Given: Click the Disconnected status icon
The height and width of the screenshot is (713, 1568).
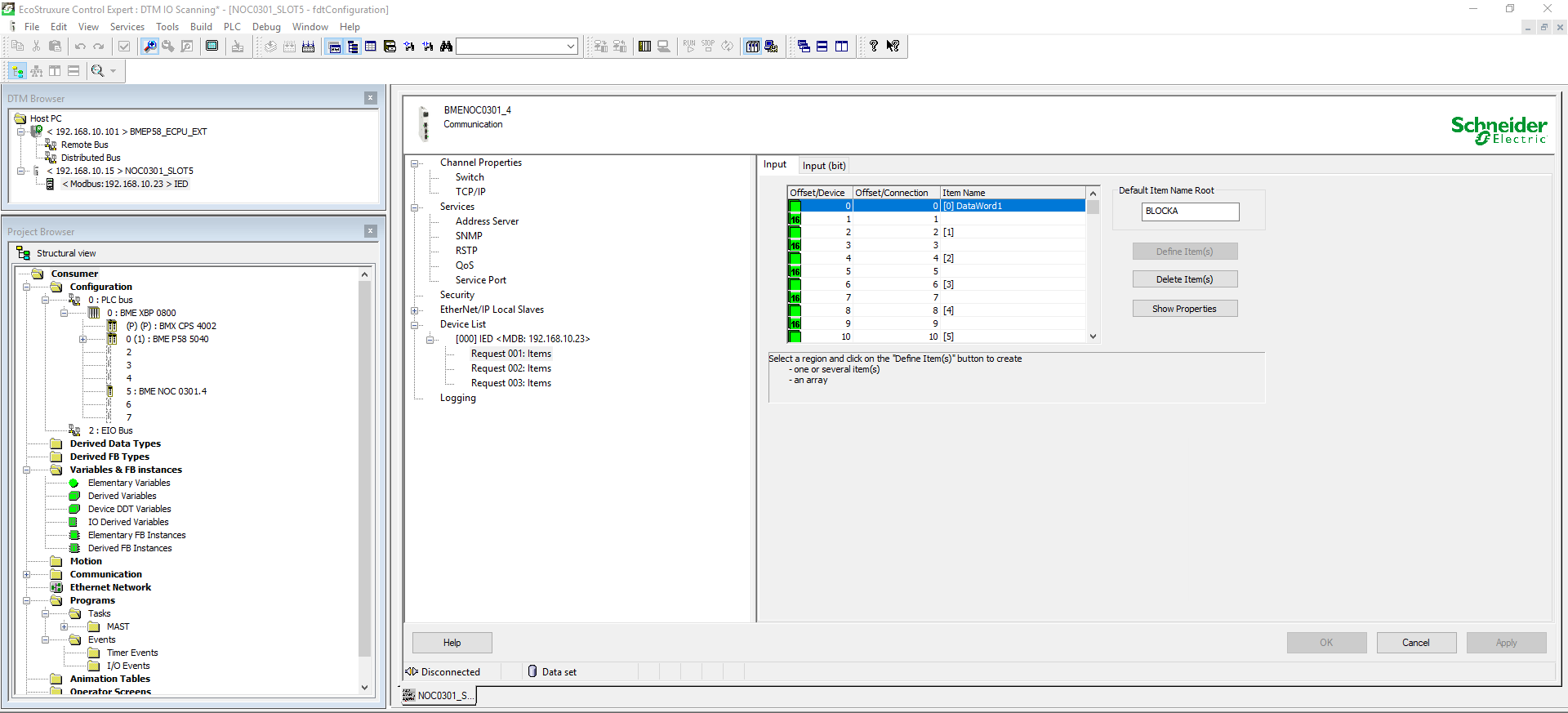Looking at the screenshot, I should pyautogui.click(x=412, y=671).
